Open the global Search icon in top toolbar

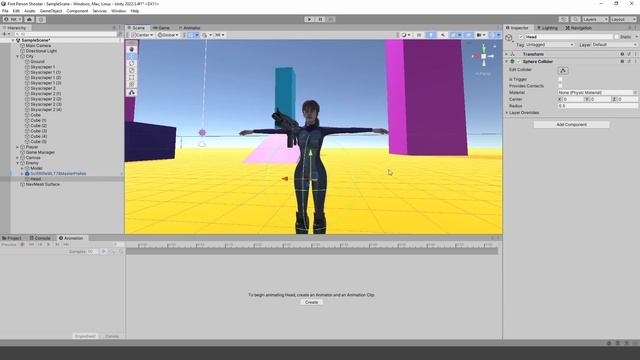tap(576, 19)
